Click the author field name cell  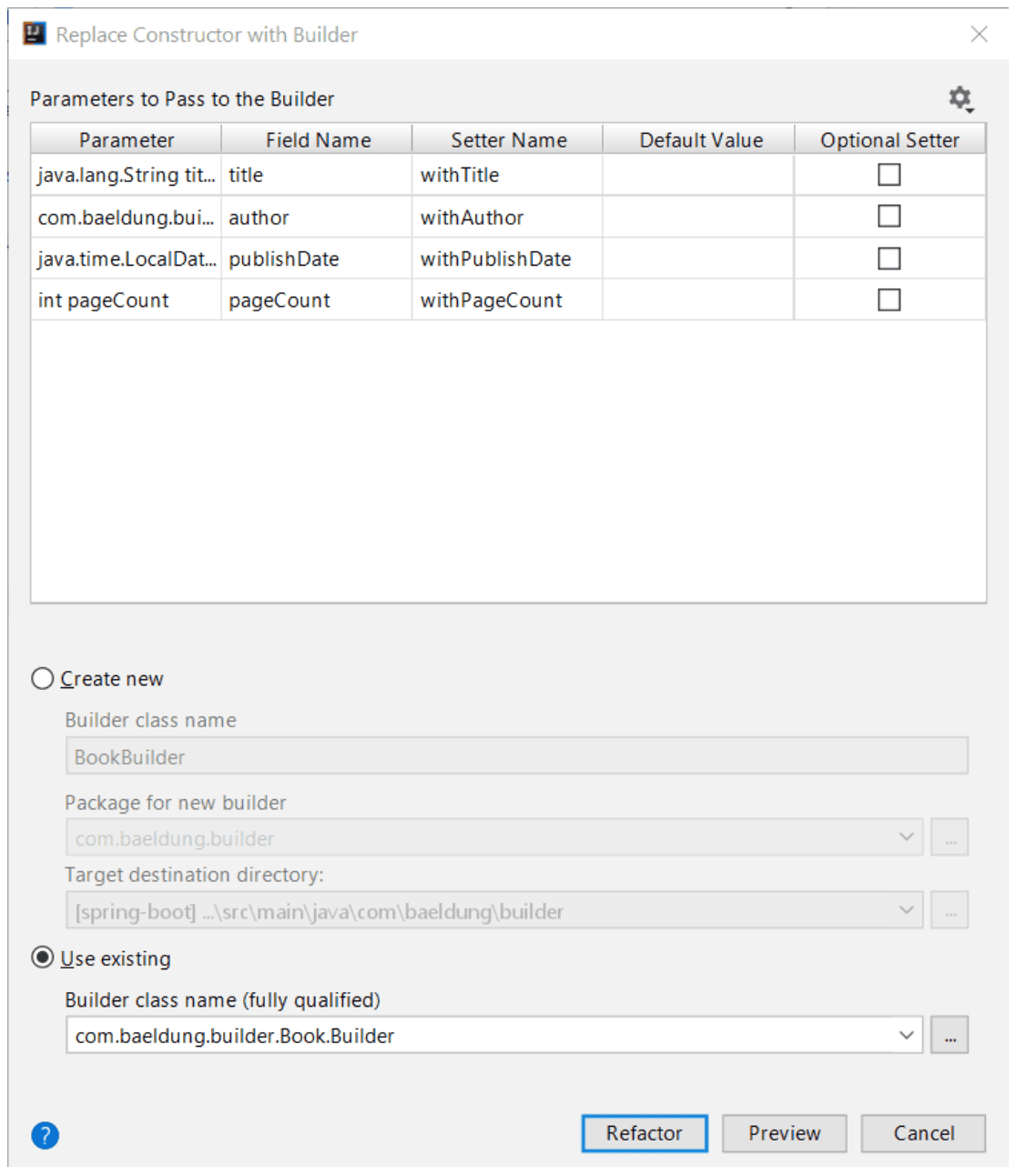pos(317,217)
